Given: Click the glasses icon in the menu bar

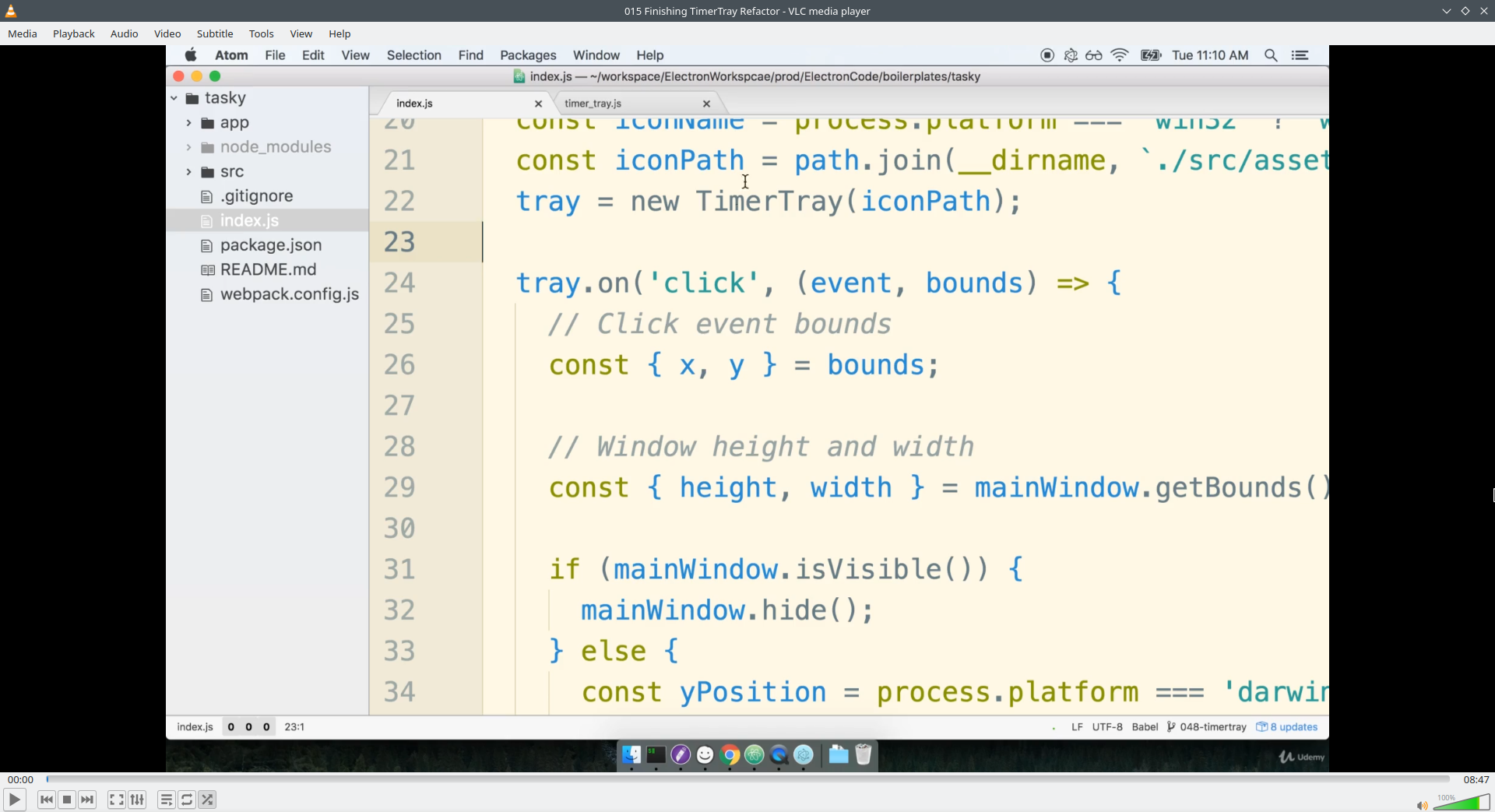Looking at the screenshot, I should pyautogui.click(x=1094, y=55).
